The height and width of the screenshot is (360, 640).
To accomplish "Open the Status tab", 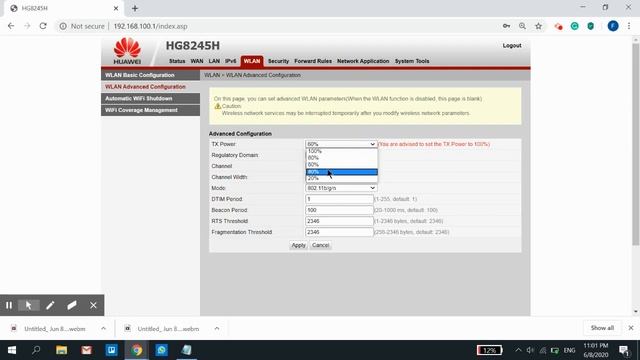I will pos(177,61).
